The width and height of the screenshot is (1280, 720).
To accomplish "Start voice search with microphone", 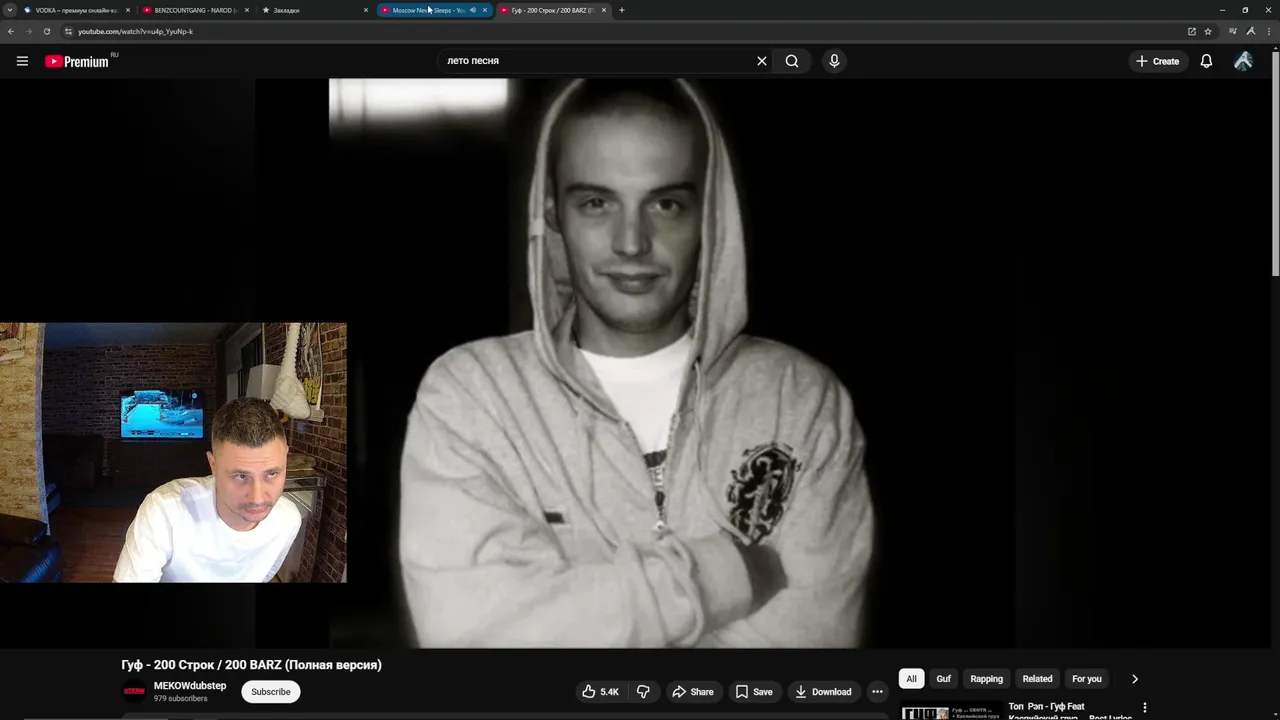I will 834,61.
